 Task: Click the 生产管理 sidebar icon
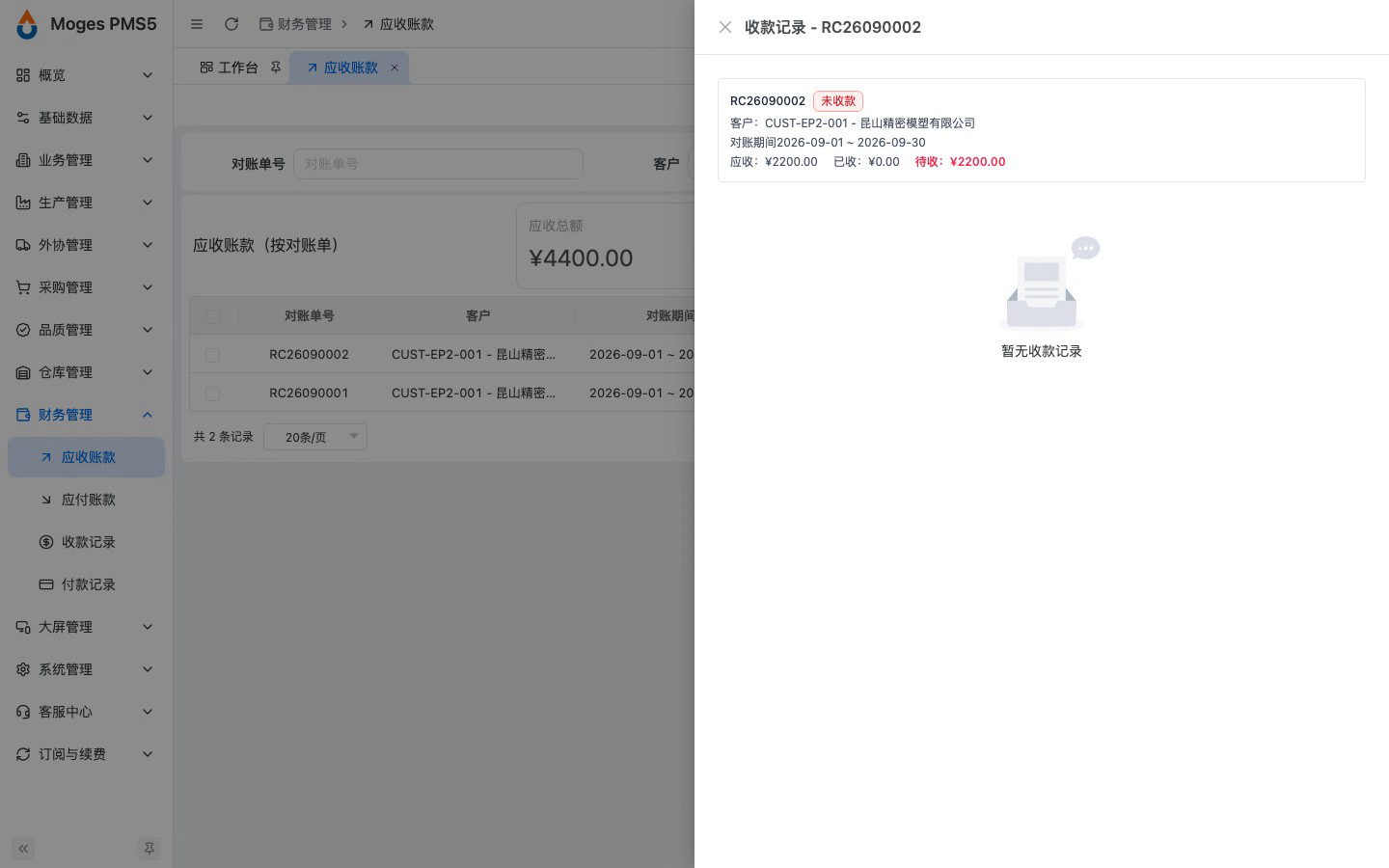pos(23,203)
